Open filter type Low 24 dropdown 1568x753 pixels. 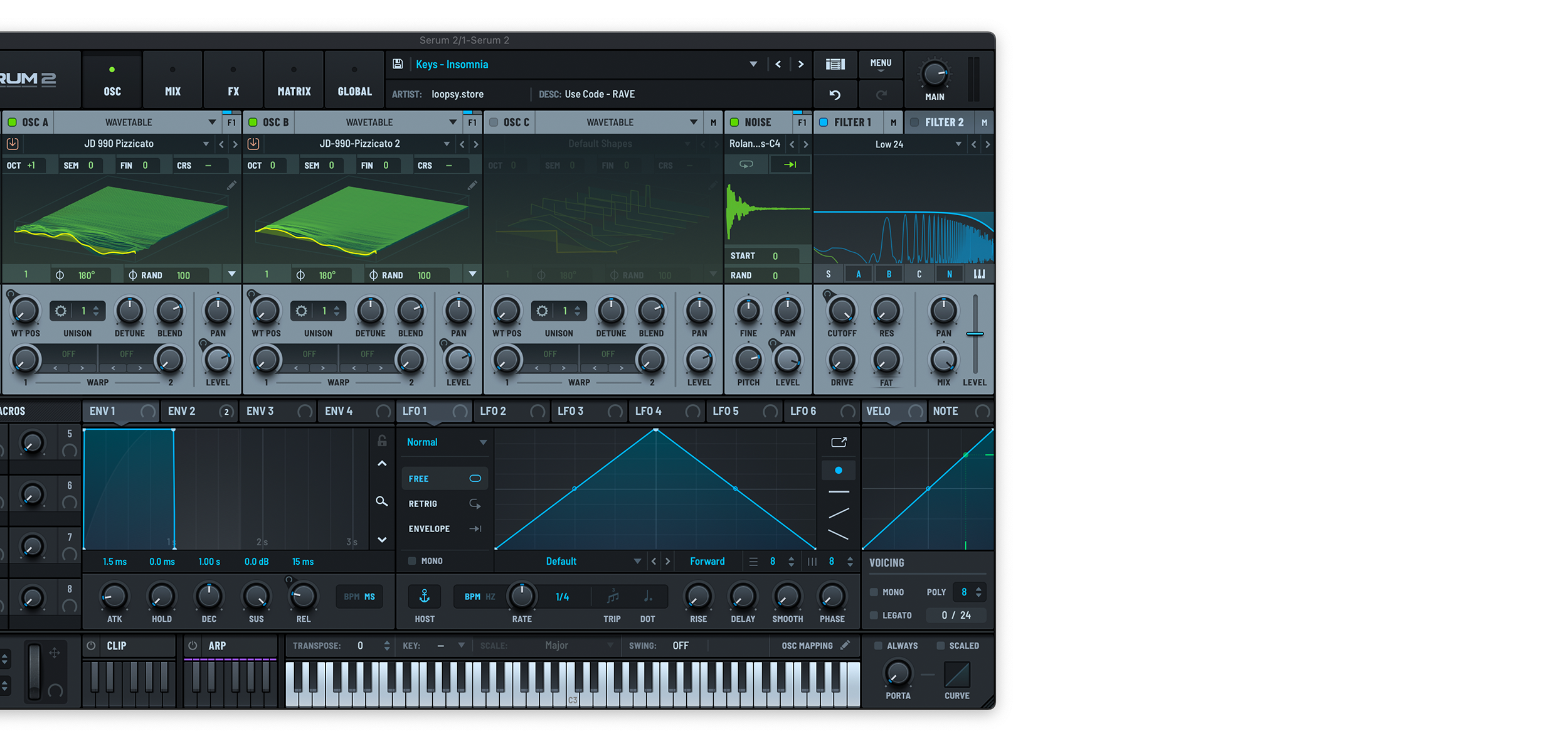(958, 144)
